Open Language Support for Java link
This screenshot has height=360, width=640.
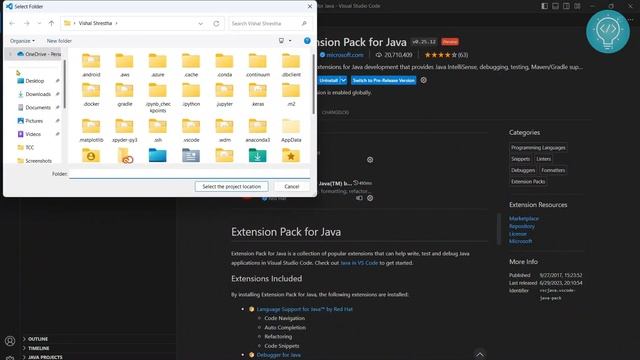tap(304, 309)
